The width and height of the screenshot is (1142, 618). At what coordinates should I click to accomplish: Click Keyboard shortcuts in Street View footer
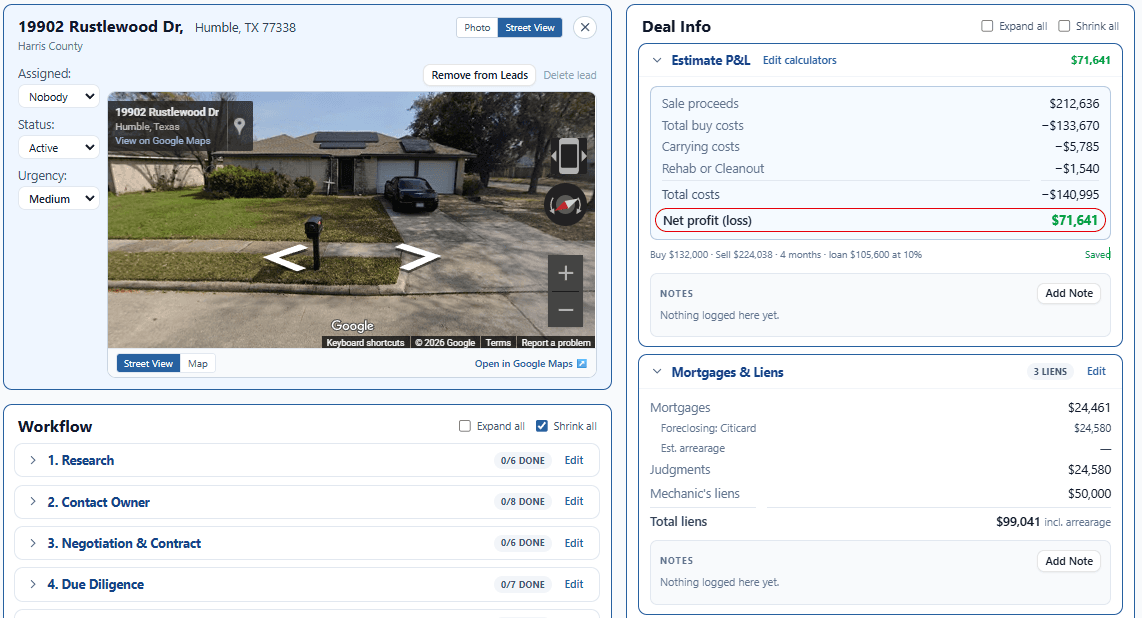pyautogui.click(x=365, y=343)
